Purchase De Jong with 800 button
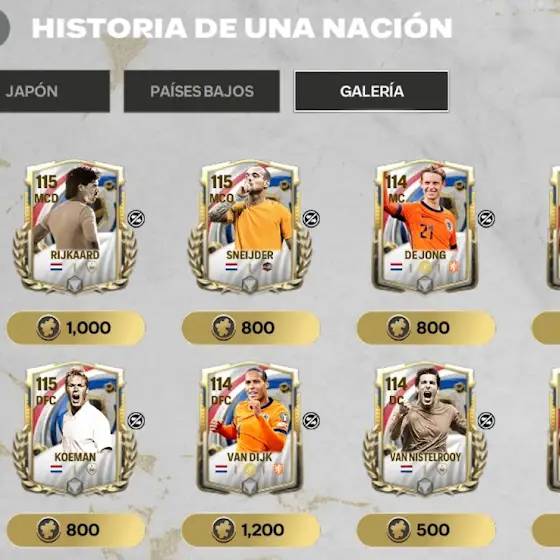The image size is (560, 560). (x=426, y=328)
